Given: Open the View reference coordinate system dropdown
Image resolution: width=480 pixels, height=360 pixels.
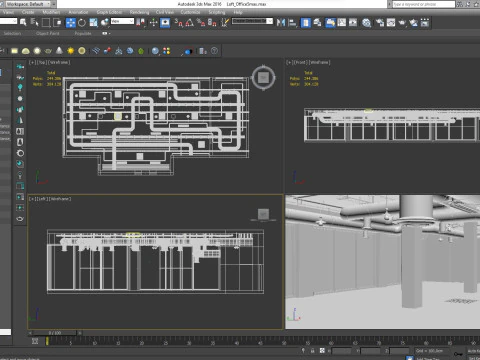Looking at the screenshot, I should tap(122, 21).
